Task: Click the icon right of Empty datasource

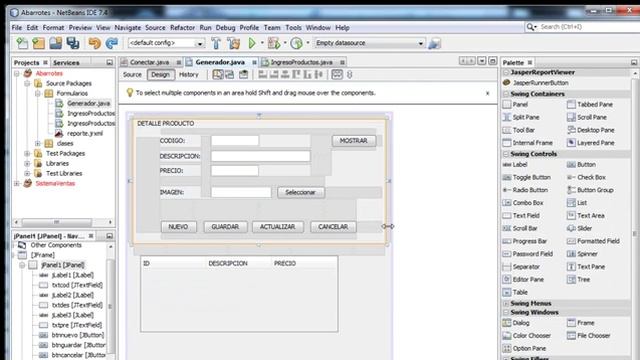Action: pyautogui.click(x=434, y=43)
